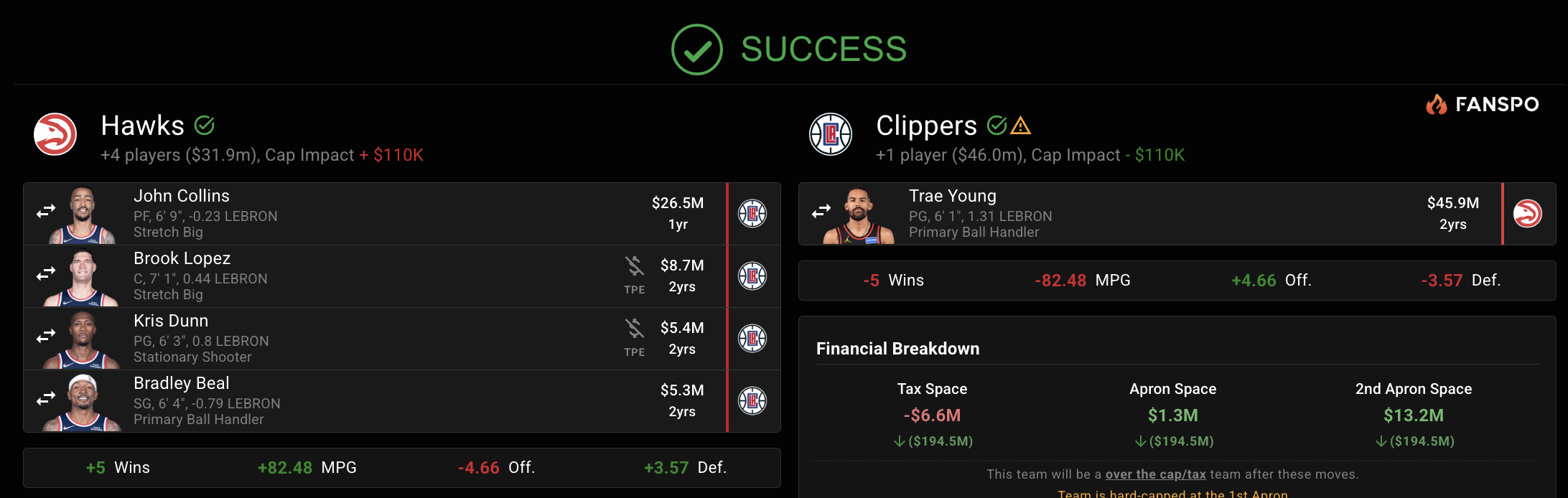Screen dimensions: 1568x498
Task: Click the green checkmark next to Clippers
Action: (997, 126)
